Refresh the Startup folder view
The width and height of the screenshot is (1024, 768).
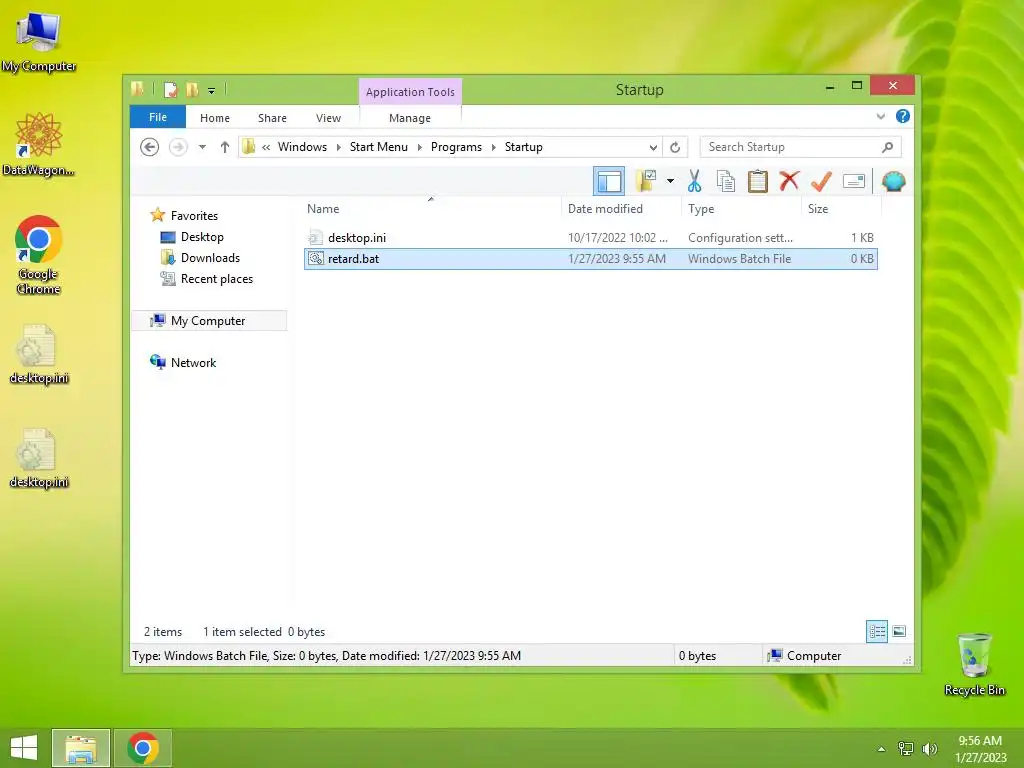tap(675, 147)
